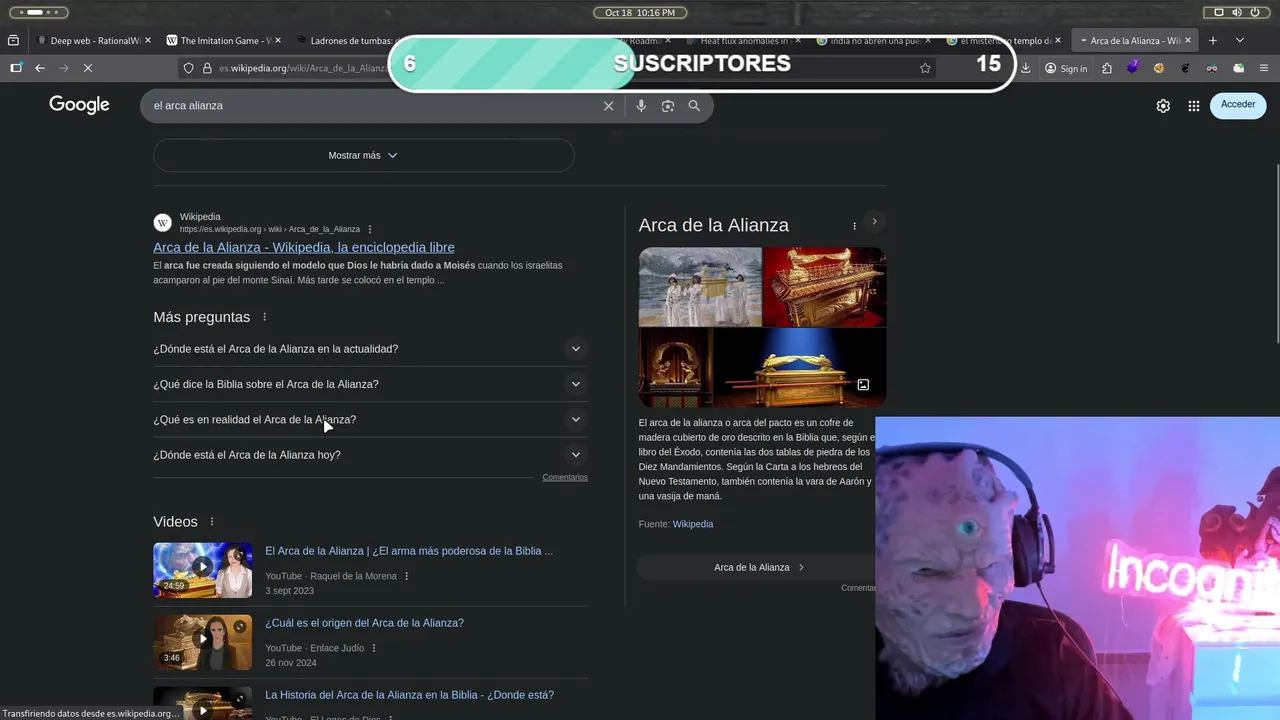Open knowledge panel options for Arca de la Alianza

point(854,226)
